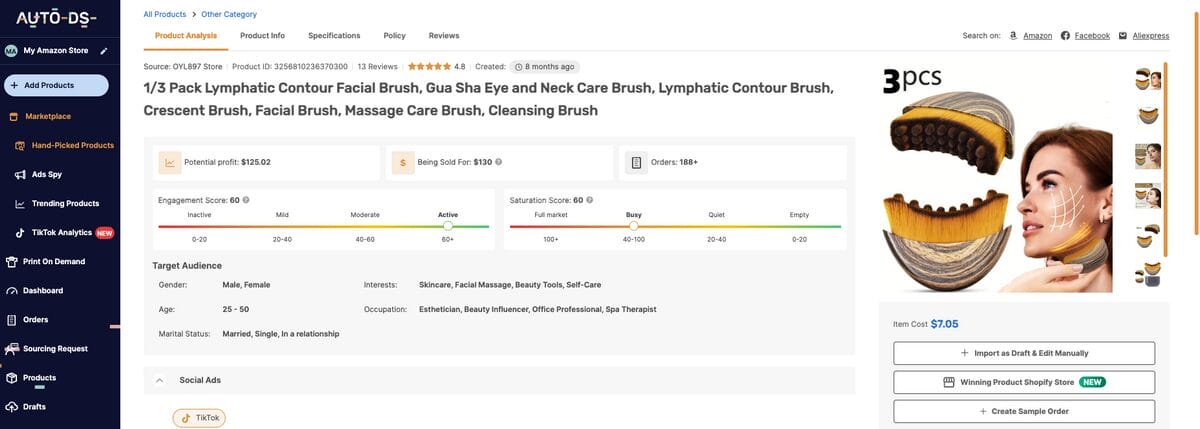The height and width of the screenshot is (429, 1200).
Task: Open the Policy tab
Action: 395,36
